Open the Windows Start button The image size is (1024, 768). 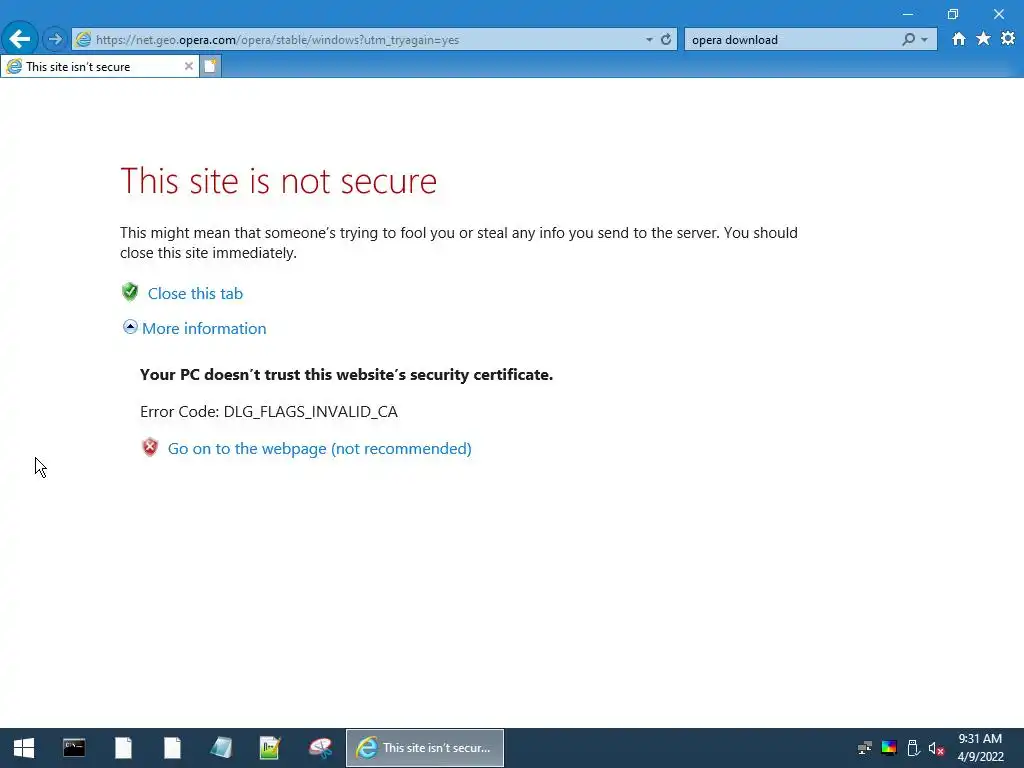tap(24, 748)
